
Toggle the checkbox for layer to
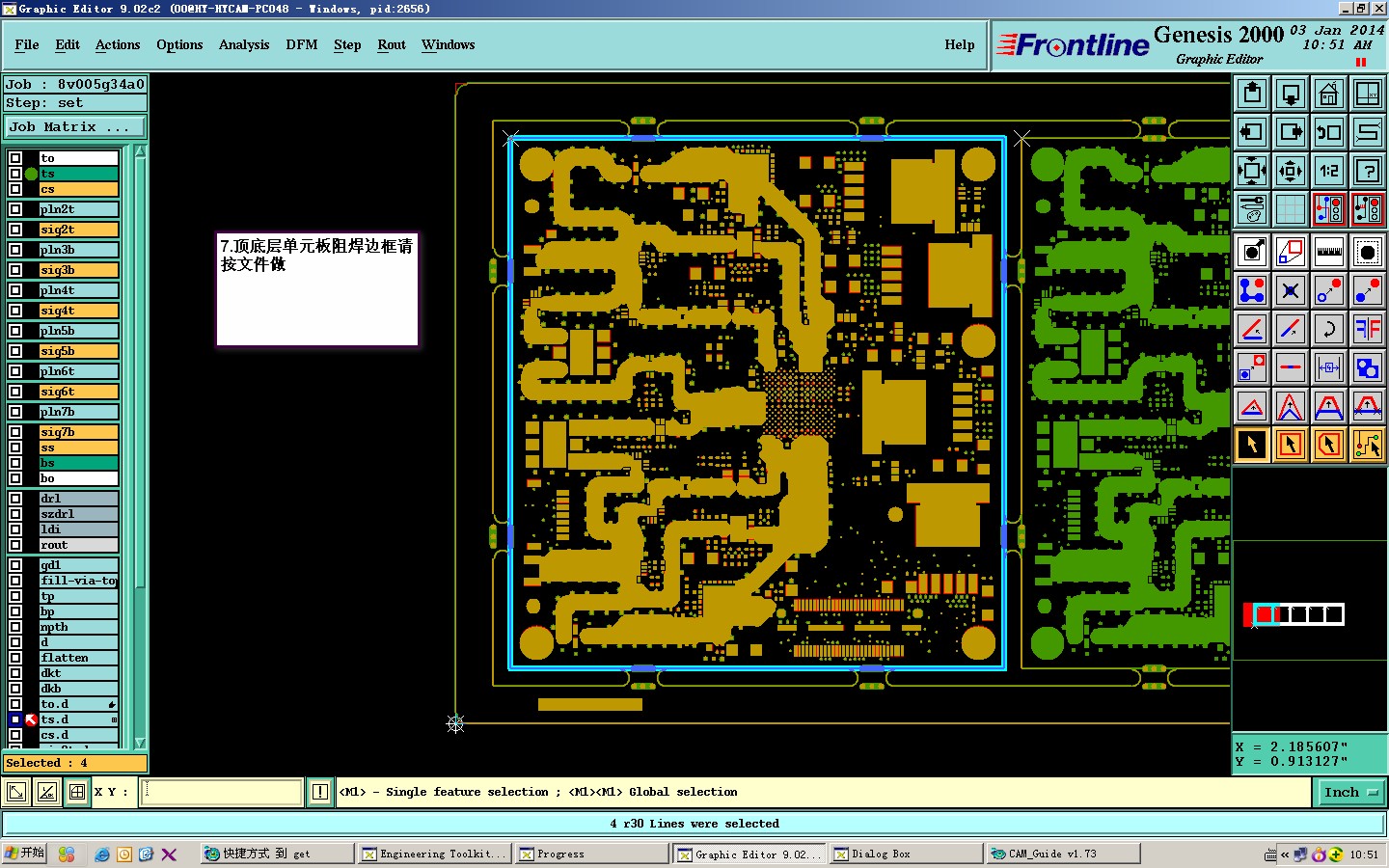pos(15,158)
